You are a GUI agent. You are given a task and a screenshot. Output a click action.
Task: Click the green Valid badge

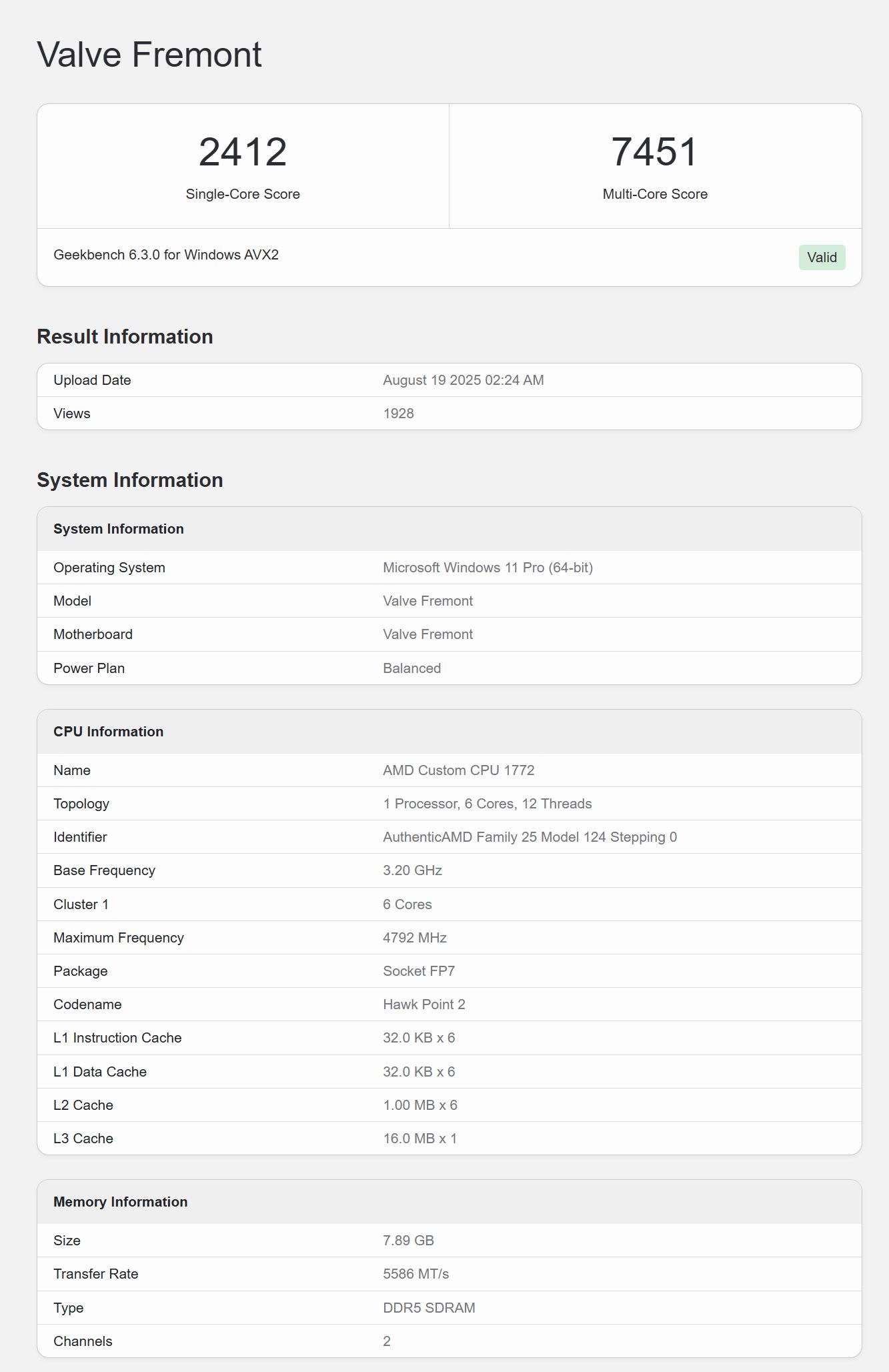(822, 257)
